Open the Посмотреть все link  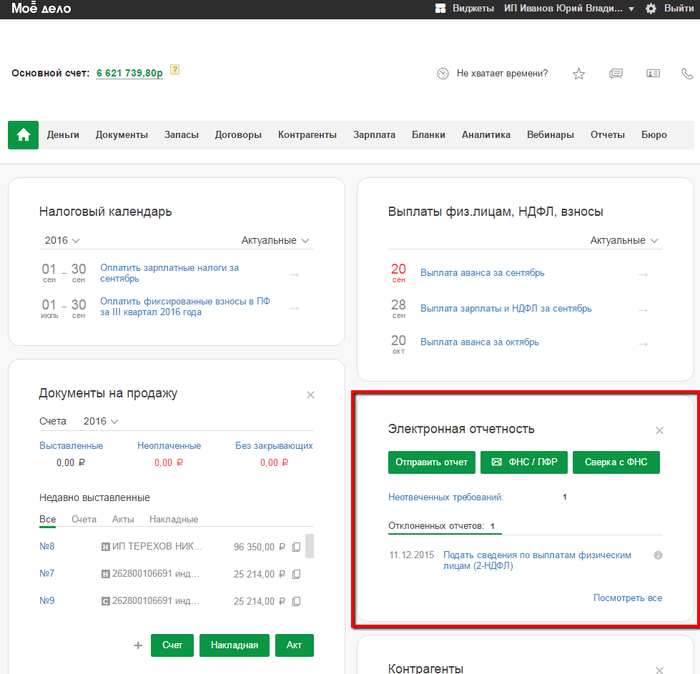coord(627,598)
